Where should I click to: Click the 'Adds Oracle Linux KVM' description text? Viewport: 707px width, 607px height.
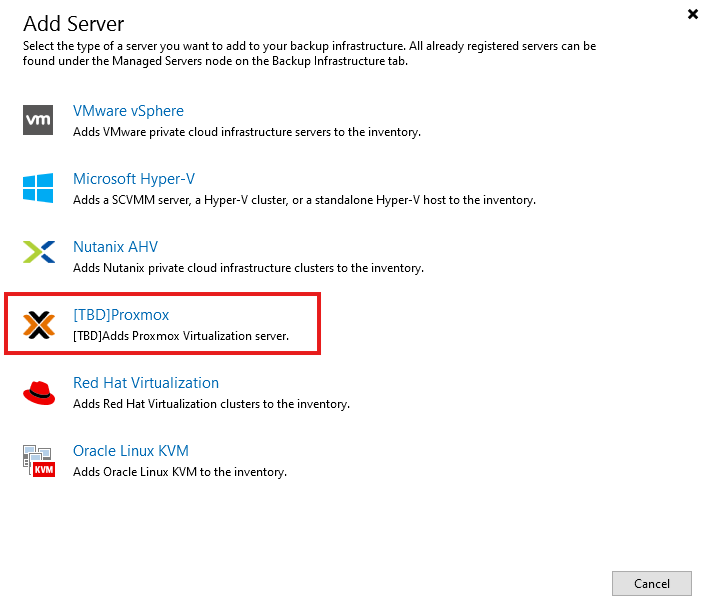180,472
